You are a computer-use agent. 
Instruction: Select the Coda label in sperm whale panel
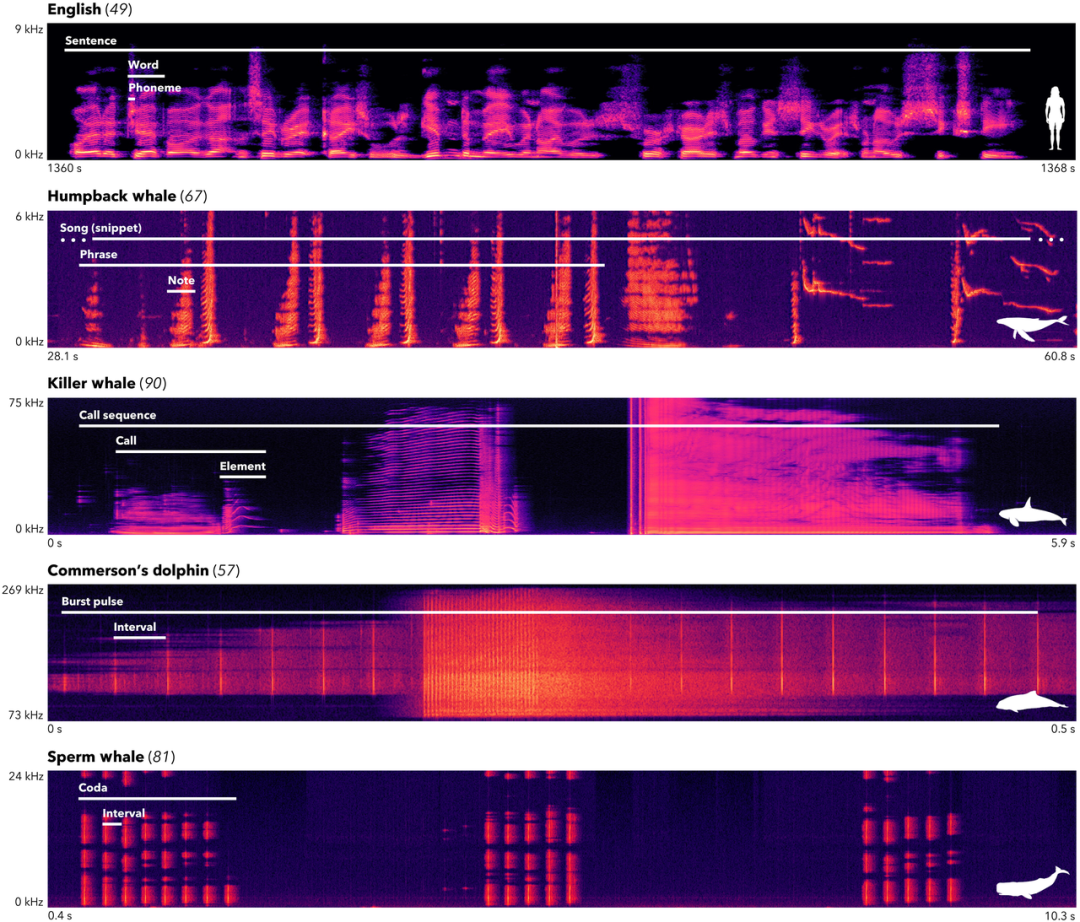pos(93,788)
